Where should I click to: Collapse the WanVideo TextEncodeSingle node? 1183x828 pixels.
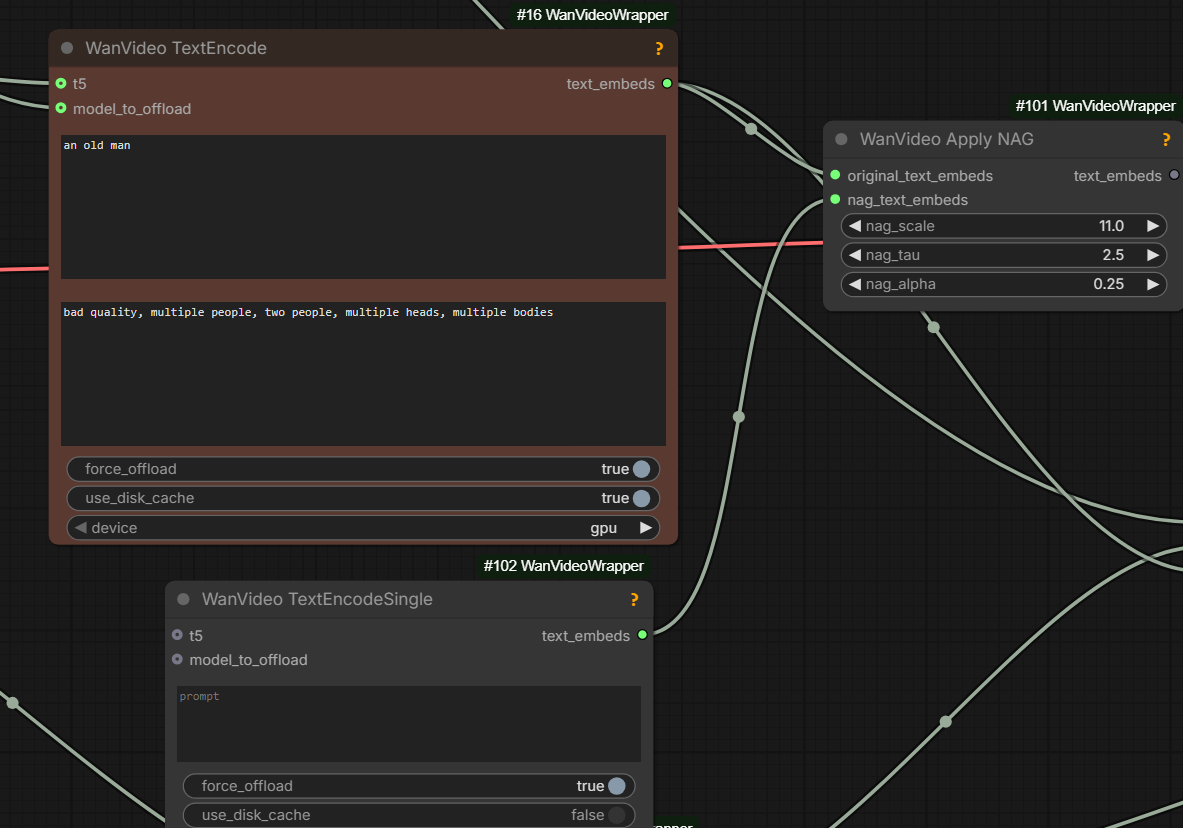pyautogui.click(x=183, y=600)
